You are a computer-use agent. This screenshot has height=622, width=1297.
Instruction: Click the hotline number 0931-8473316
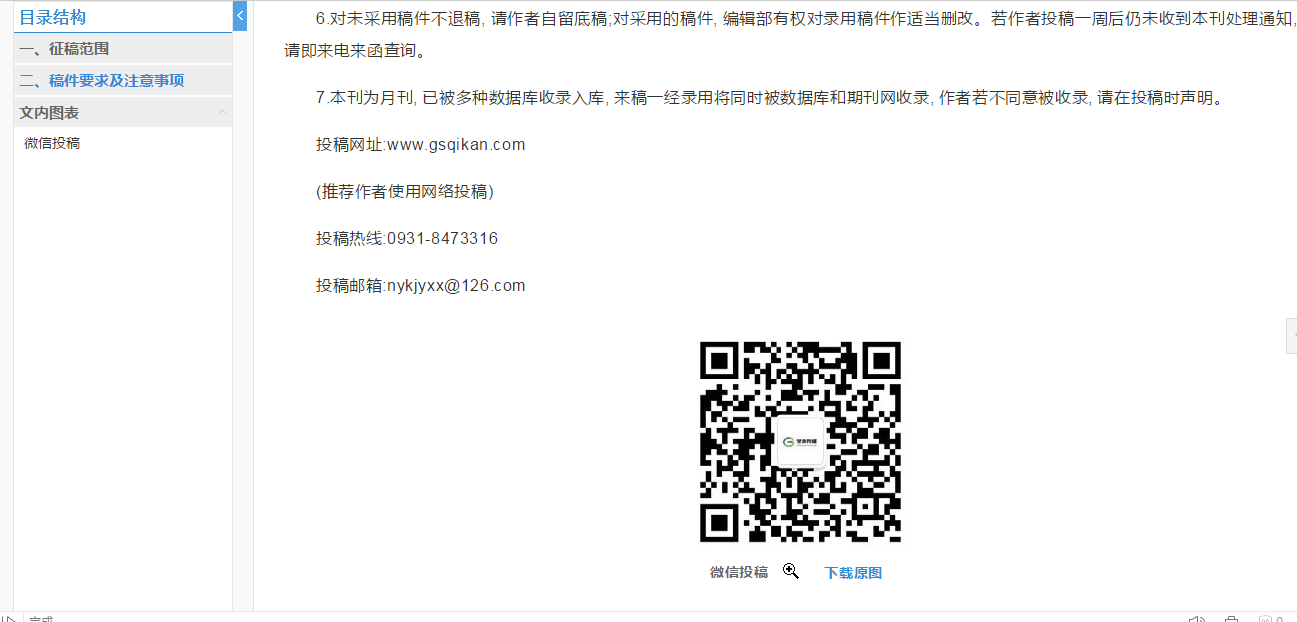(443, 238)
